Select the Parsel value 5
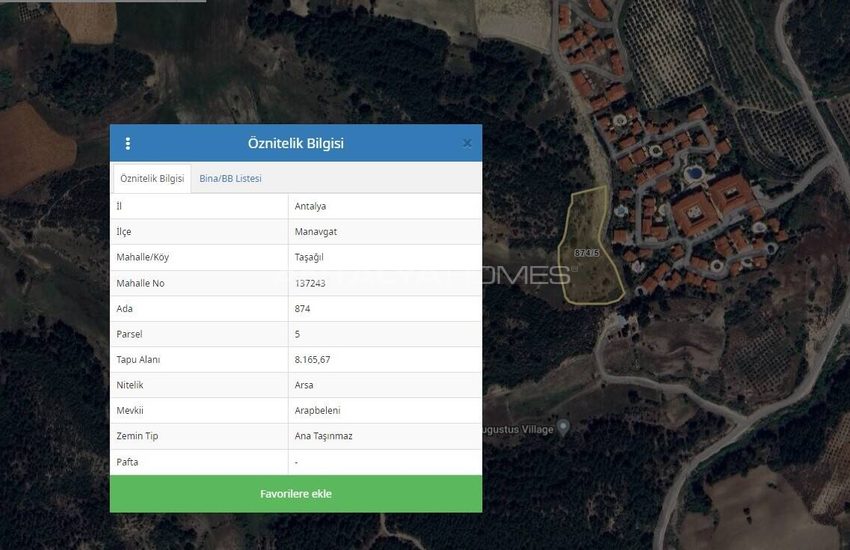850x550 pixels. pyautogui.click(x=297, y=334)
